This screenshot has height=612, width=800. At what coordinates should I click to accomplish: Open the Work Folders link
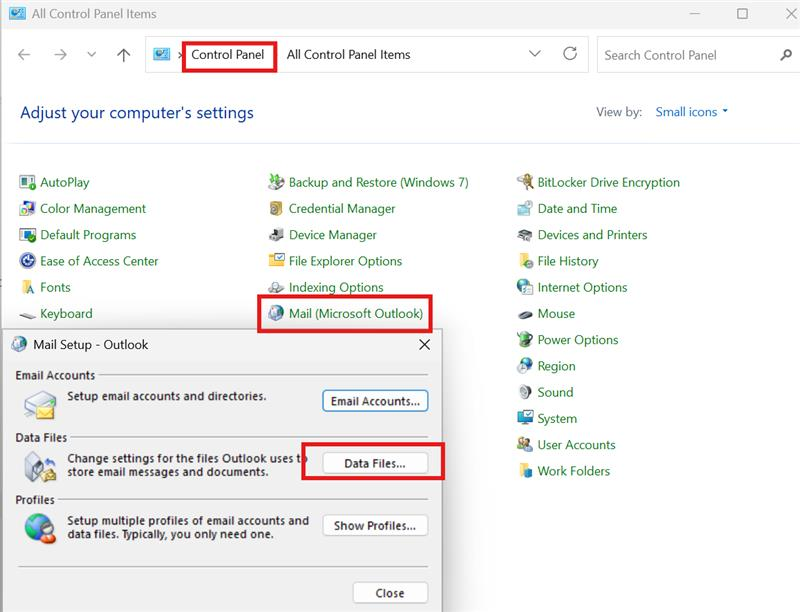(573, 471)
